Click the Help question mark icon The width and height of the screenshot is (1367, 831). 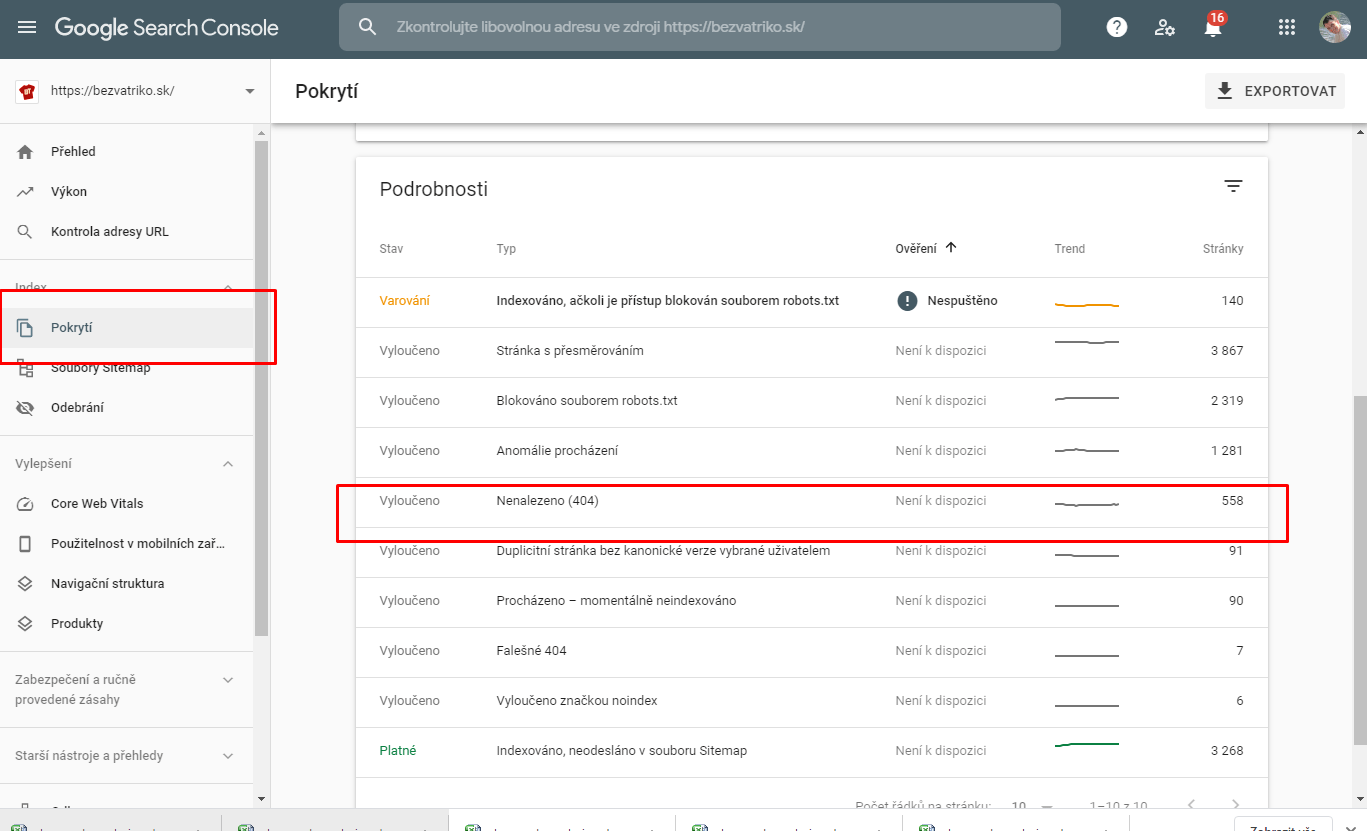tap(1117, 28)
